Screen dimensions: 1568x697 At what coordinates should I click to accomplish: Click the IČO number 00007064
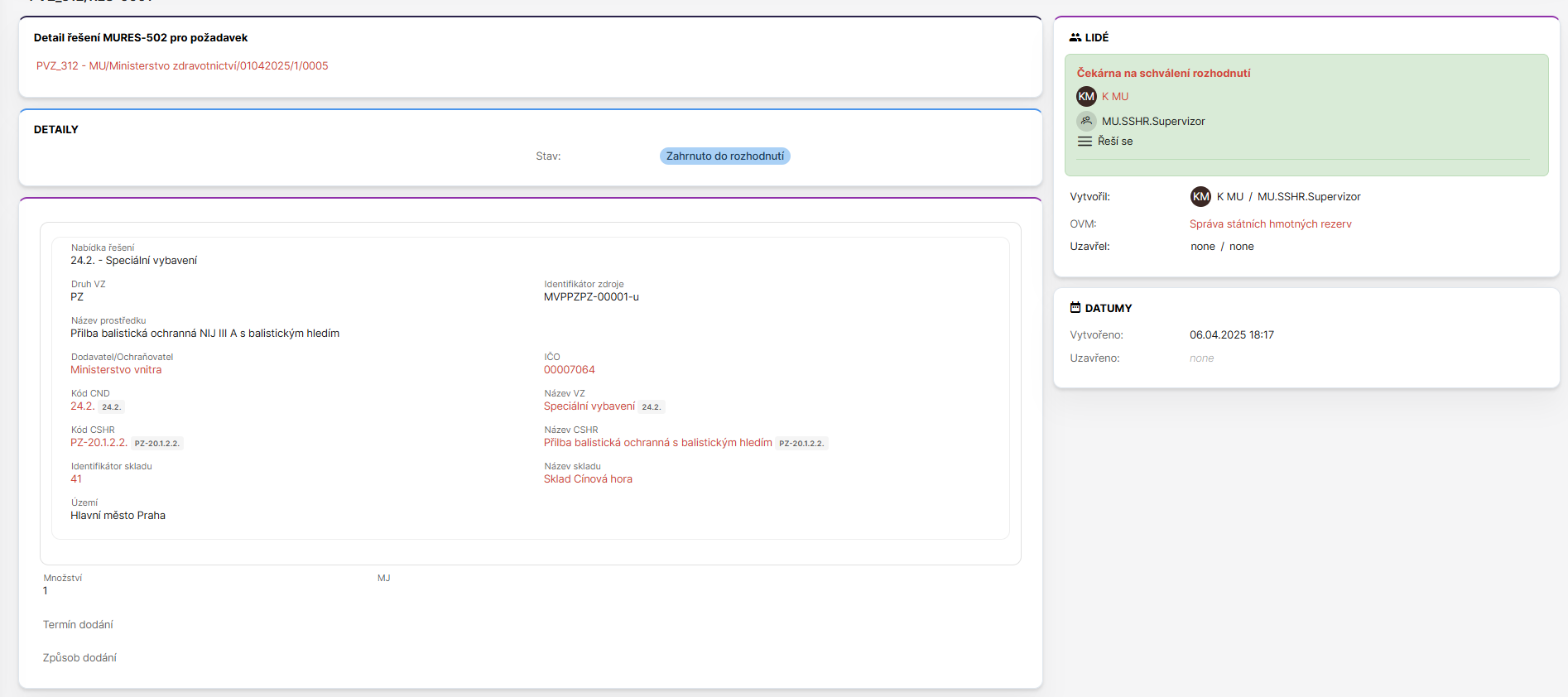[x=569, y=370]
